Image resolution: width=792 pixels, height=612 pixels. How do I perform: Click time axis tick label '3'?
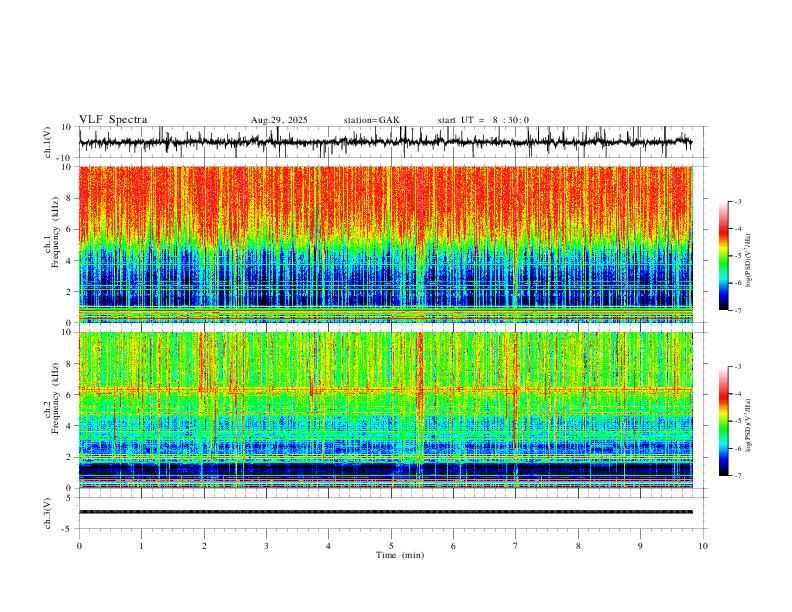click(x=266, y=546)
